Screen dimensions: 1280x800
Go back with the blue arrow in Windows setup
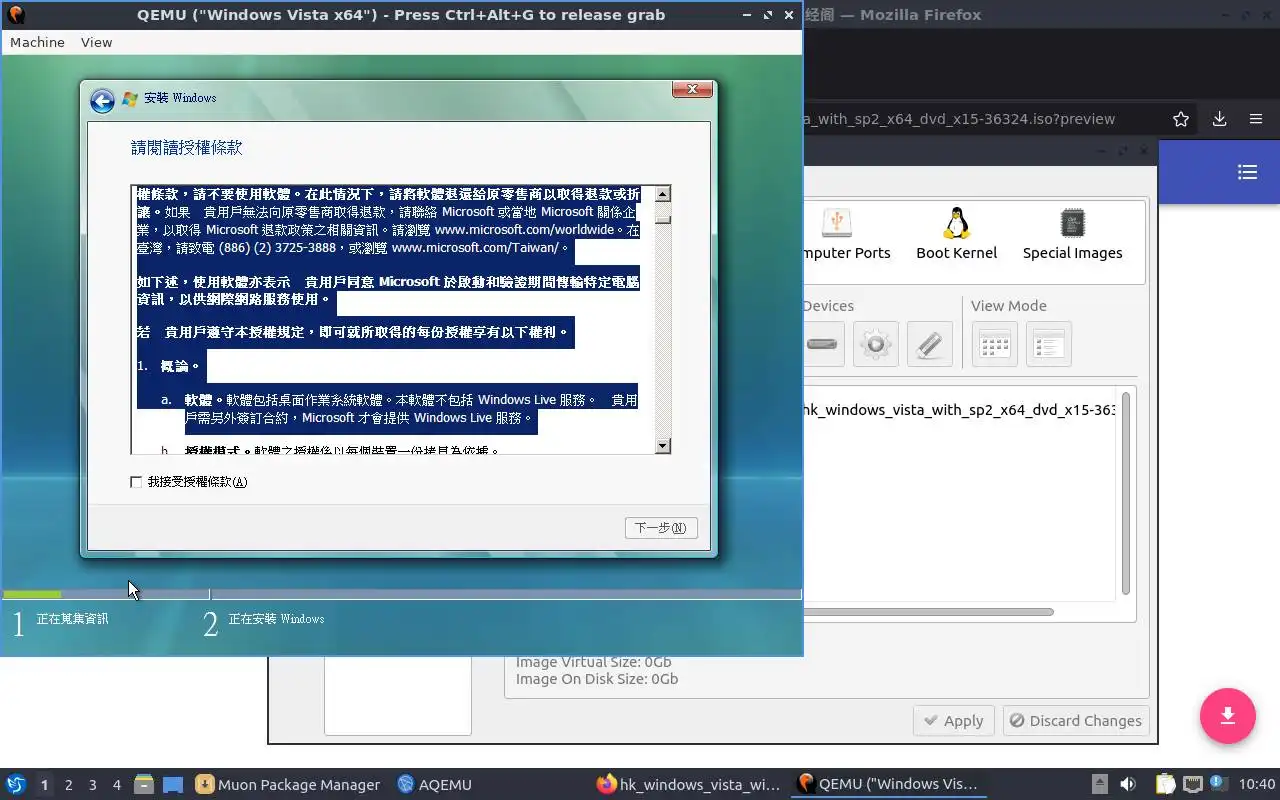tap(101, 100)
